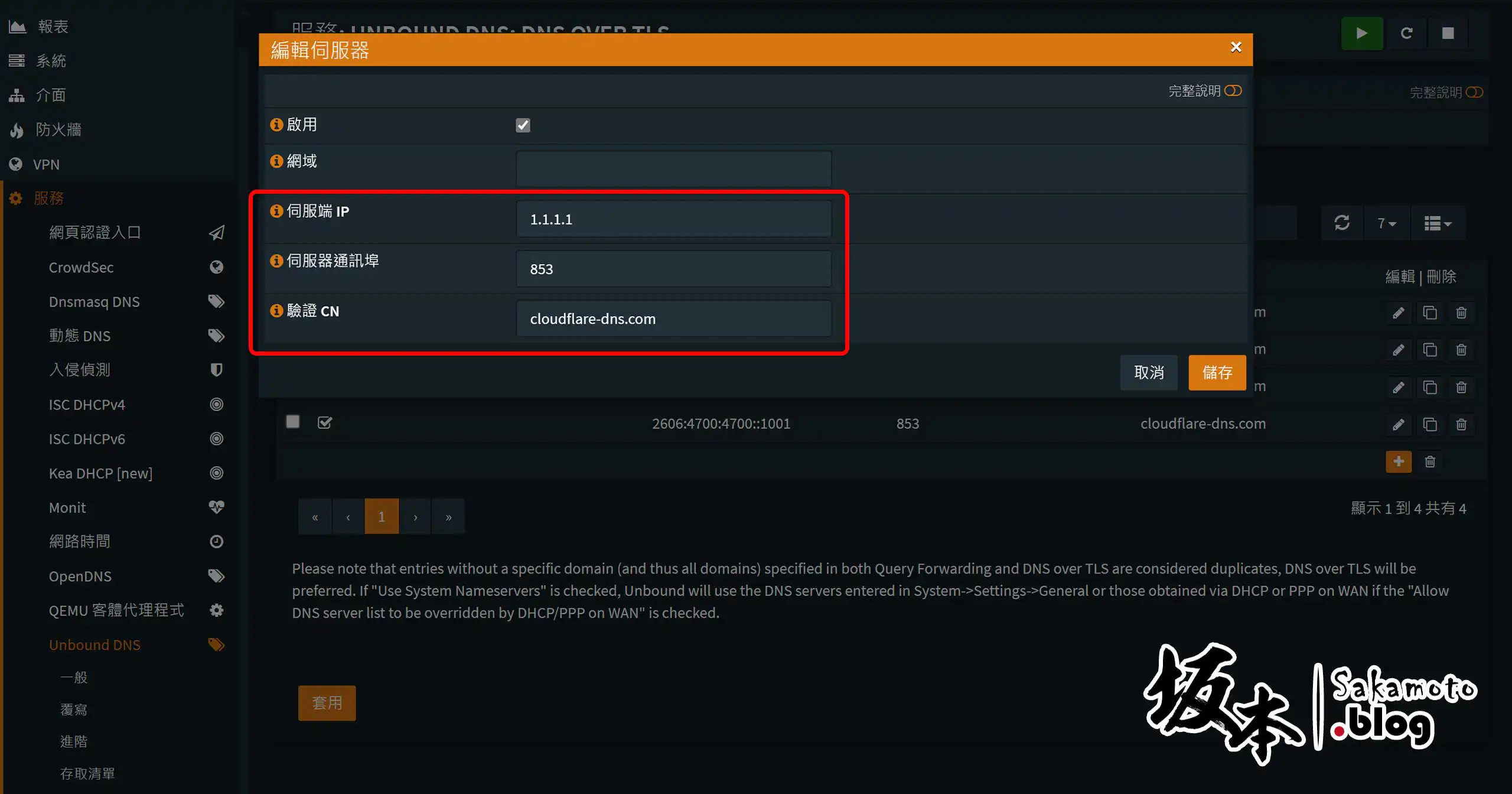Open the page size dropdown showing 7
Image resolution: width=1512 pixels, height=794 pixels.
click(1386, 223)
